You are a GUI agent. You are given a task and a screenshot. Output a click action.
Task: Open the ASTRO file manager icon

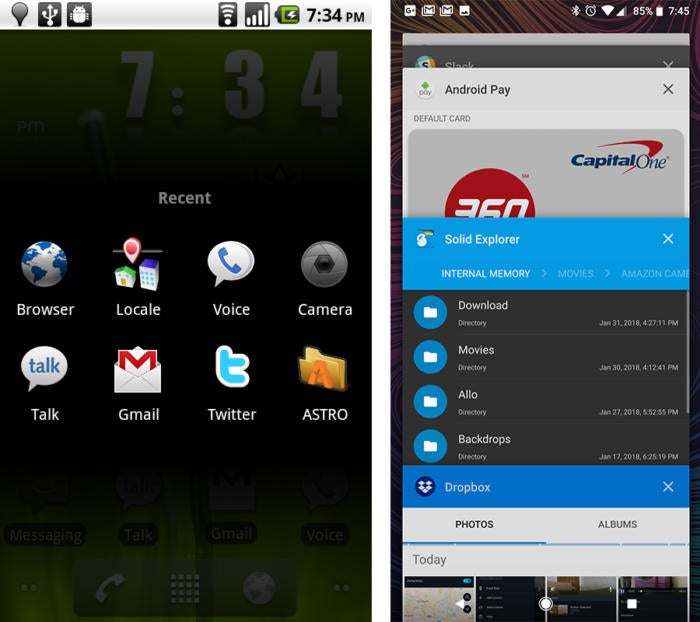click(x=324, y=368)
